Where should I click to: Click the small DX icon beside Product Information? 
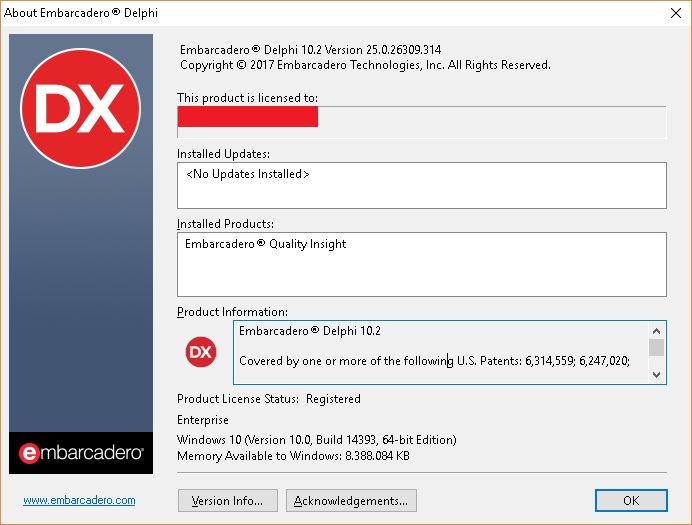coord(201,352)
